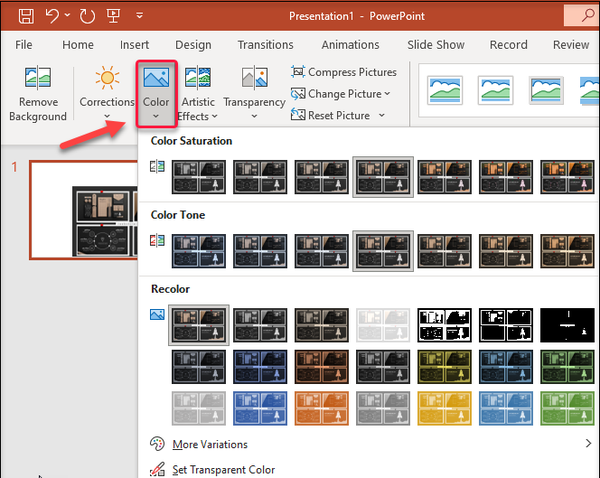Open the Transparency dropdown
Screen dimensions: 600x478
coord(254,94)
